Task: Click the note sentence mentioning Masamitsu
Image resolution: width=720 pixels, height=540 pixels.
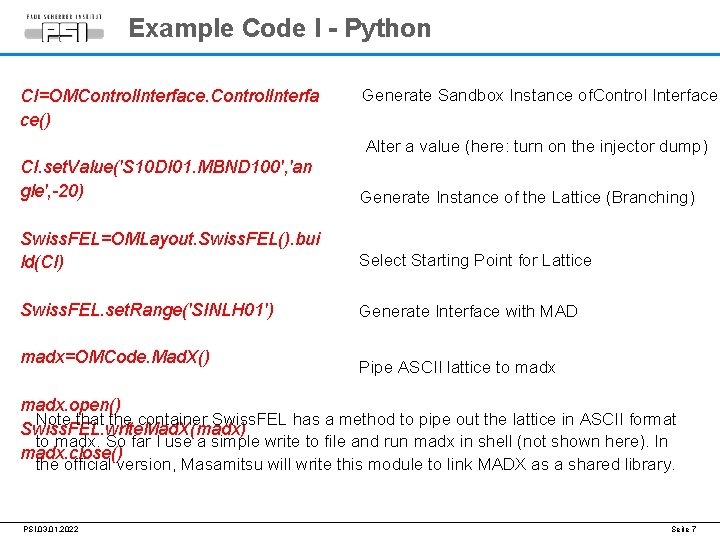Action: coord(400,464)
